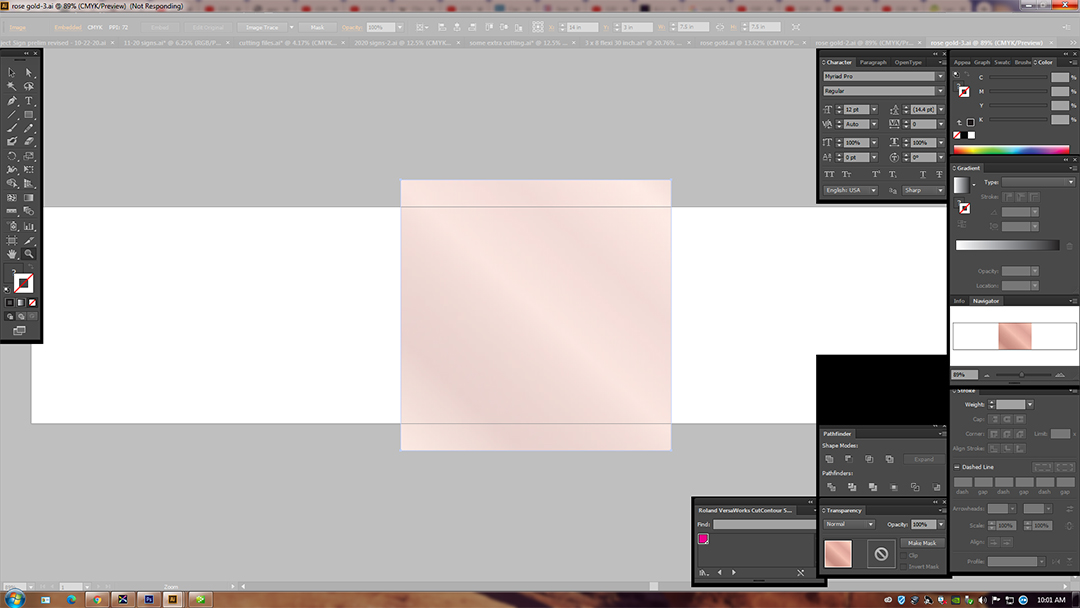Image resolution: width=1080 pixels, height=608 pixels.
Task: Apply Strikethrough in Character panel
Action: click(x=939, y=175)
